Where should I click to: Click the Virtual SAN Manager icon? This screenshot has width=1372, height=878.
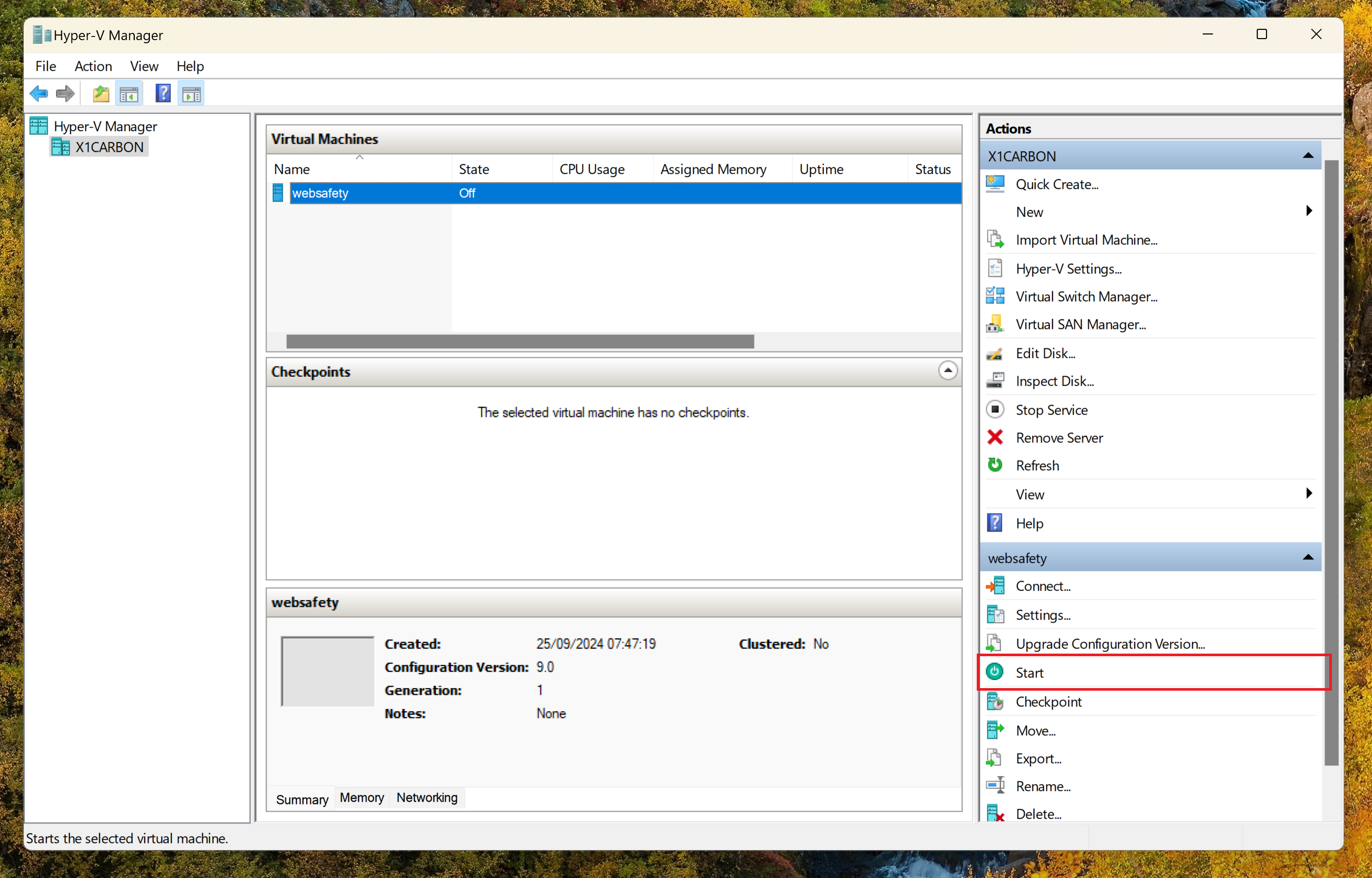(x=995, y=324)
